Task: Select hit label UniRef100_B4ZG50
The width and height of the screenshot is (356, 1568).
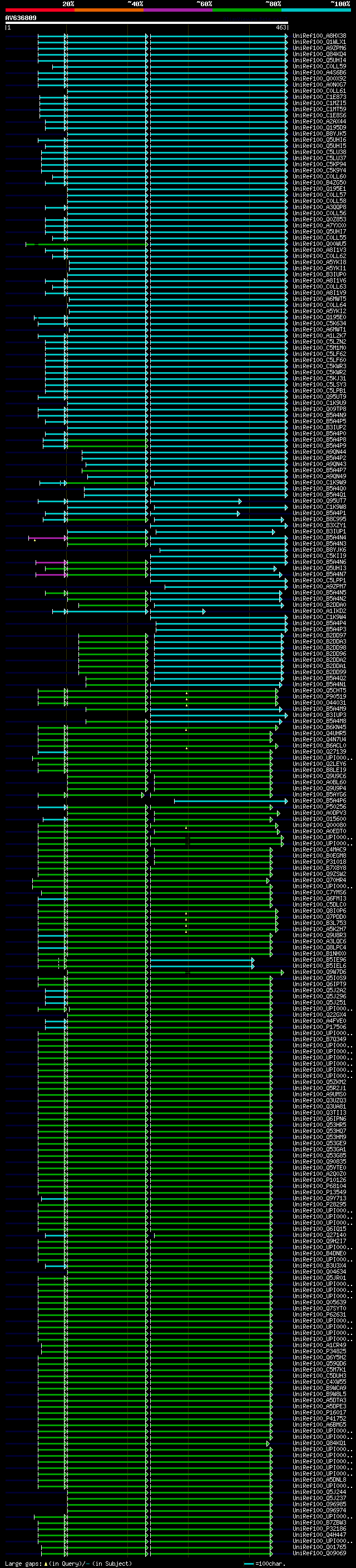Action: click(319, 182)
